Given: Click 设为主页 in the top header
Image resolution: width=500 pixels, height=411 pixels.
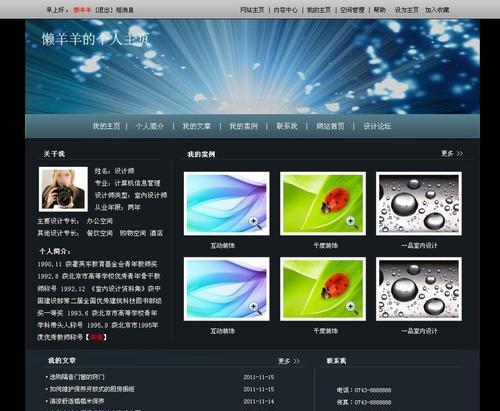Looking at the screenshot, I should pos(407,10).
